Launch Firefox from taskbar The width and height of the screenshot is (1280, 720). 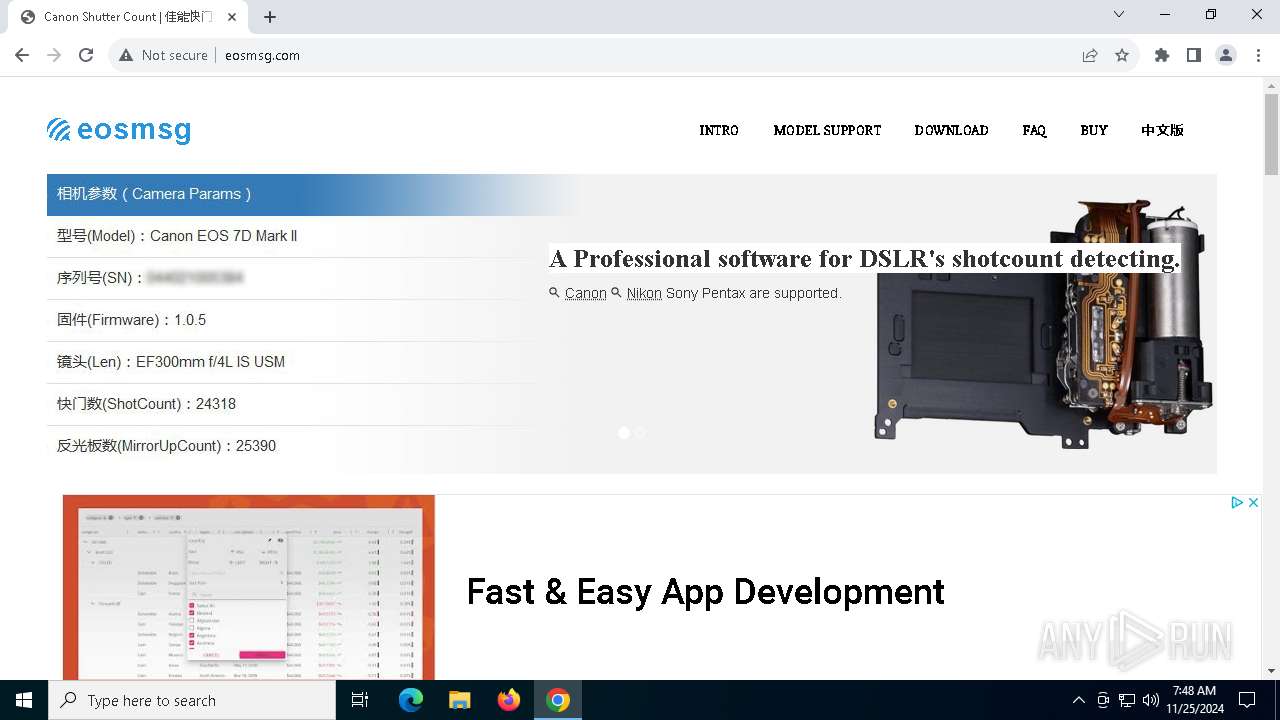[x=509, y=700]
